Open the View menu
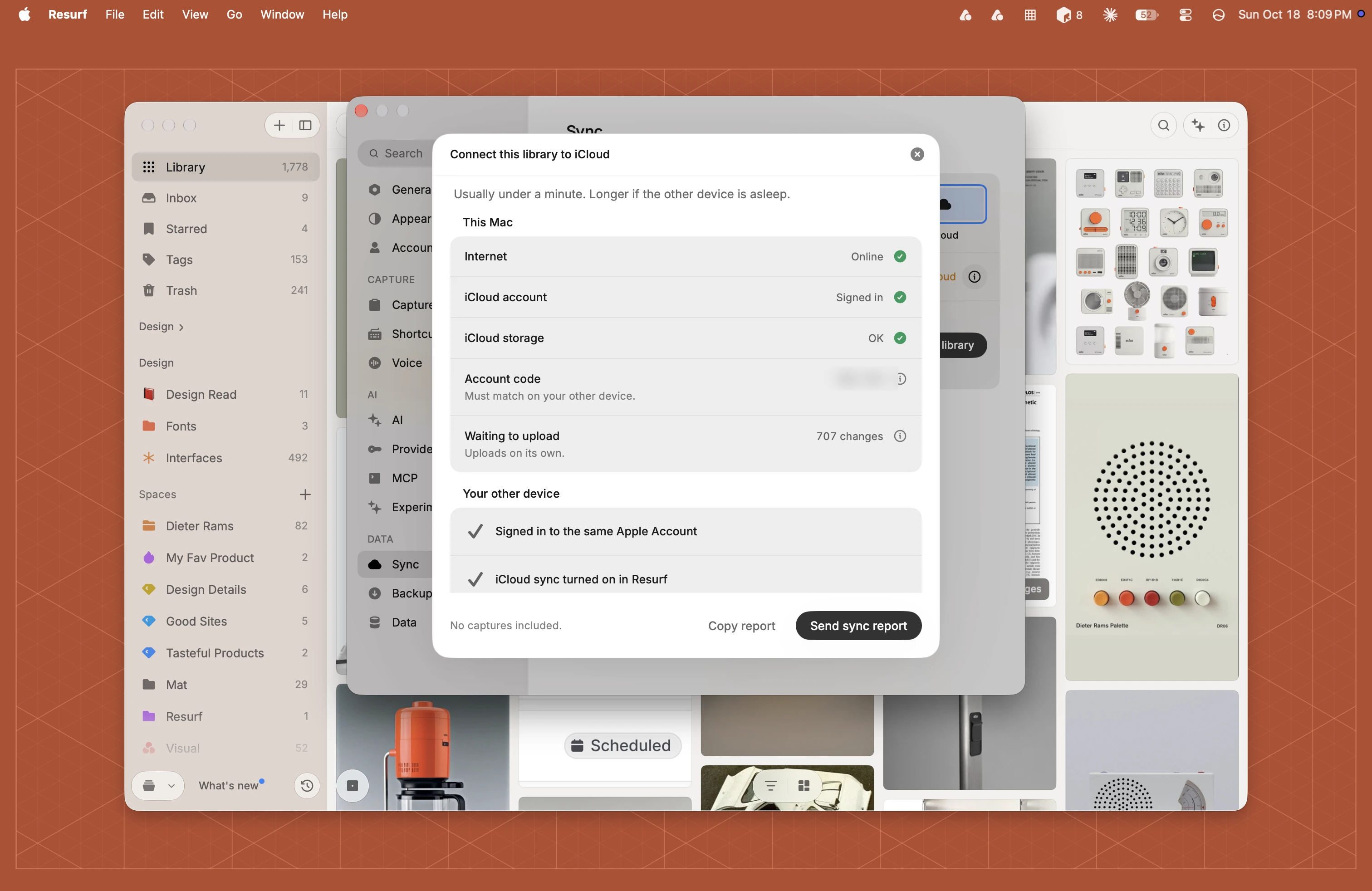This screenshot has width=1372, height=891. tap(195, 15)
